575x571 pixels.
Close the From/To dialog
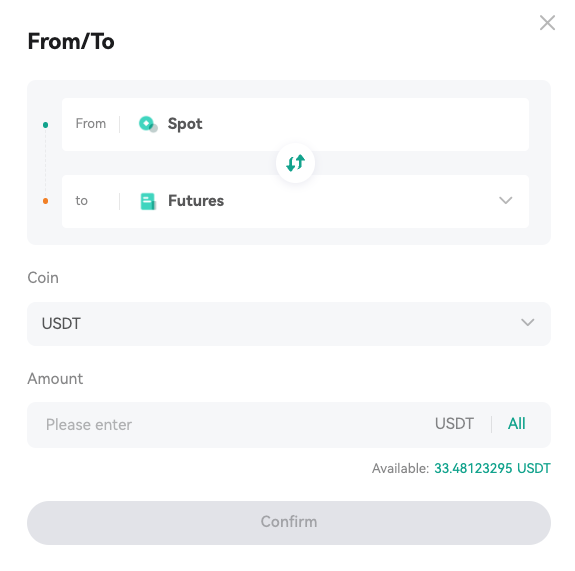547,23
